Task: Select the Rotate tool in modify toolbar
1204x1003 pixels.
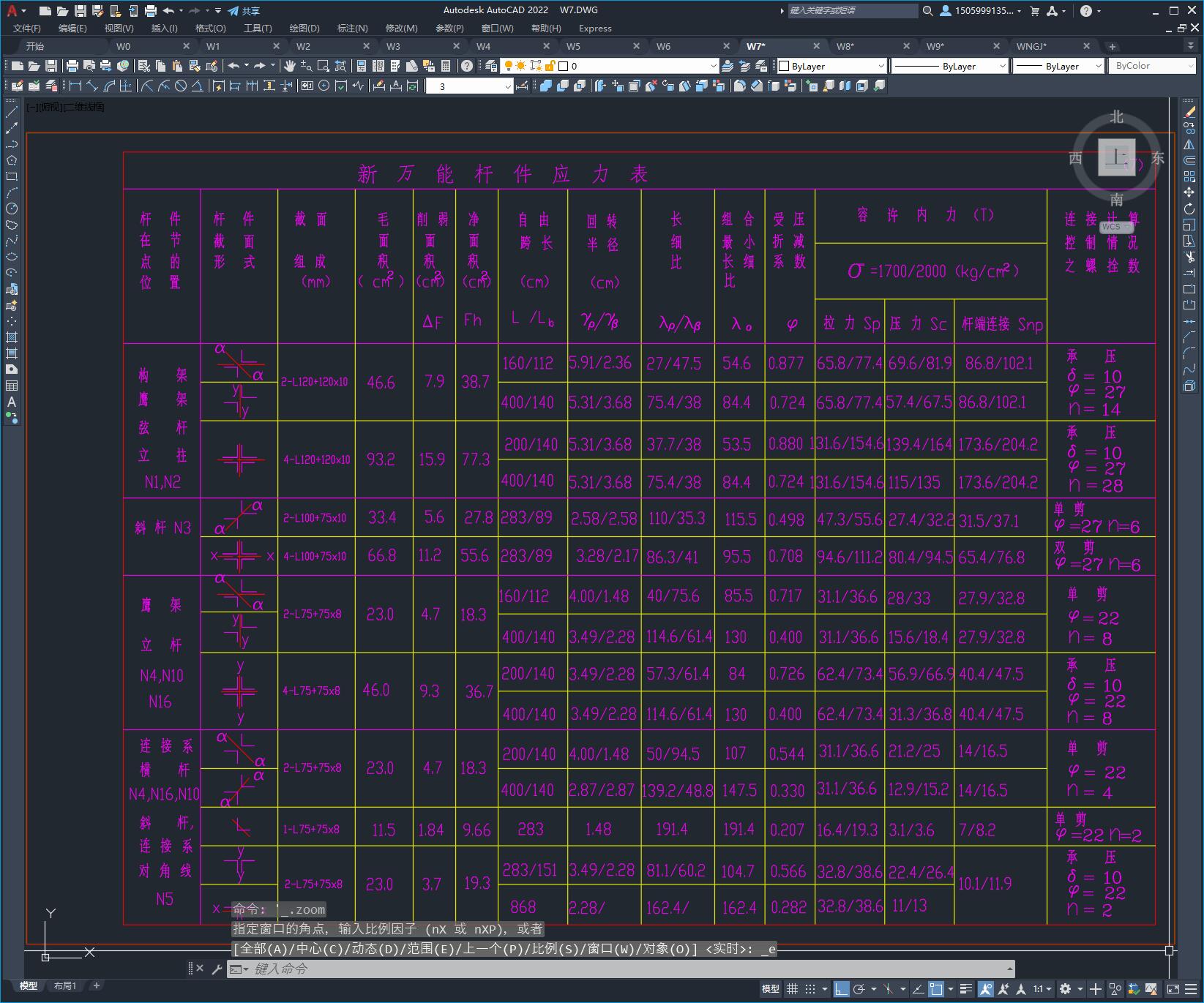Action: point(1189,209)
